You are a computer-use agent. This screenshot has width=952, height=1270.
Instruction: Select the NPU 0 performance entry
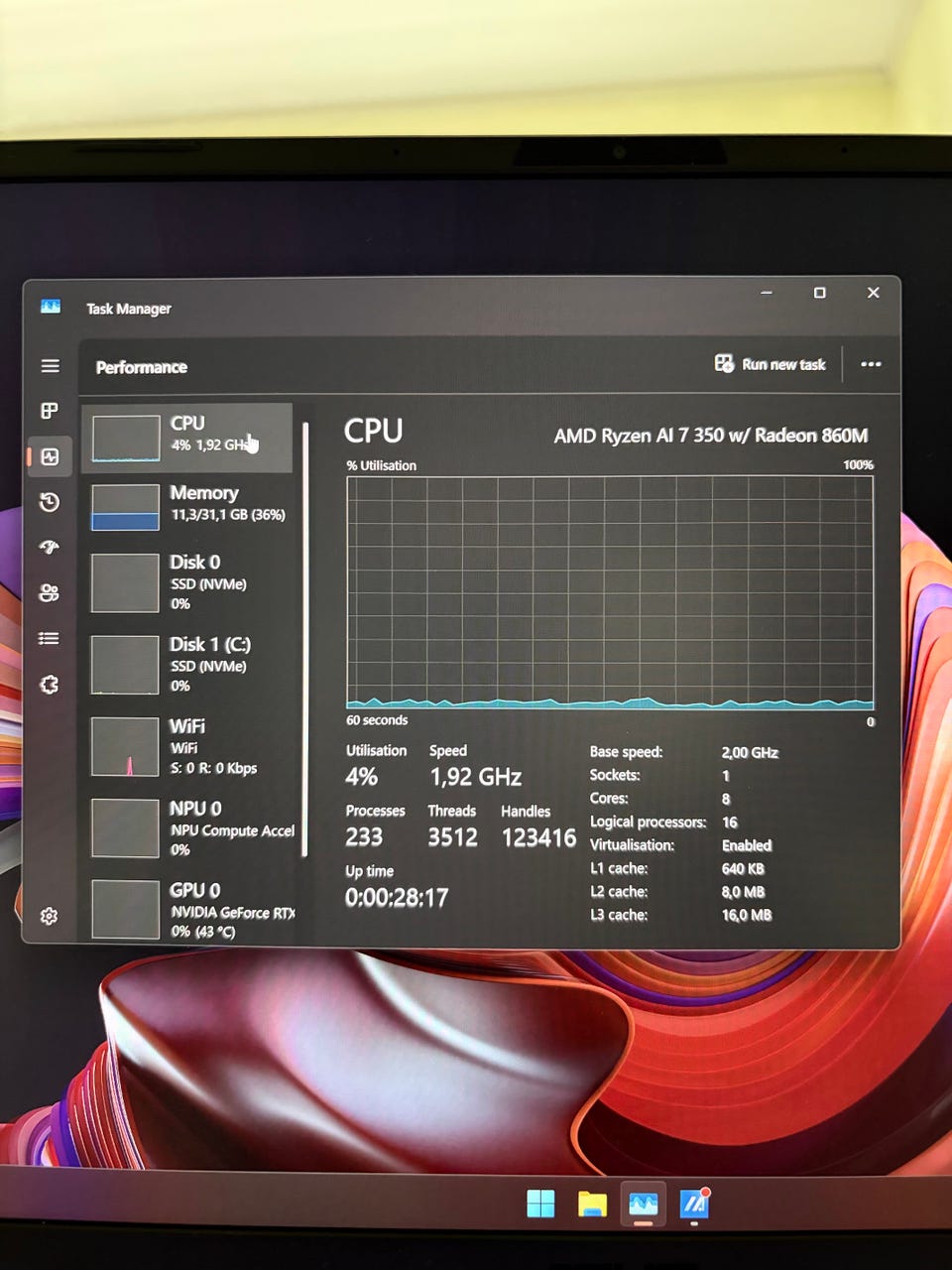tap(189, 828)
